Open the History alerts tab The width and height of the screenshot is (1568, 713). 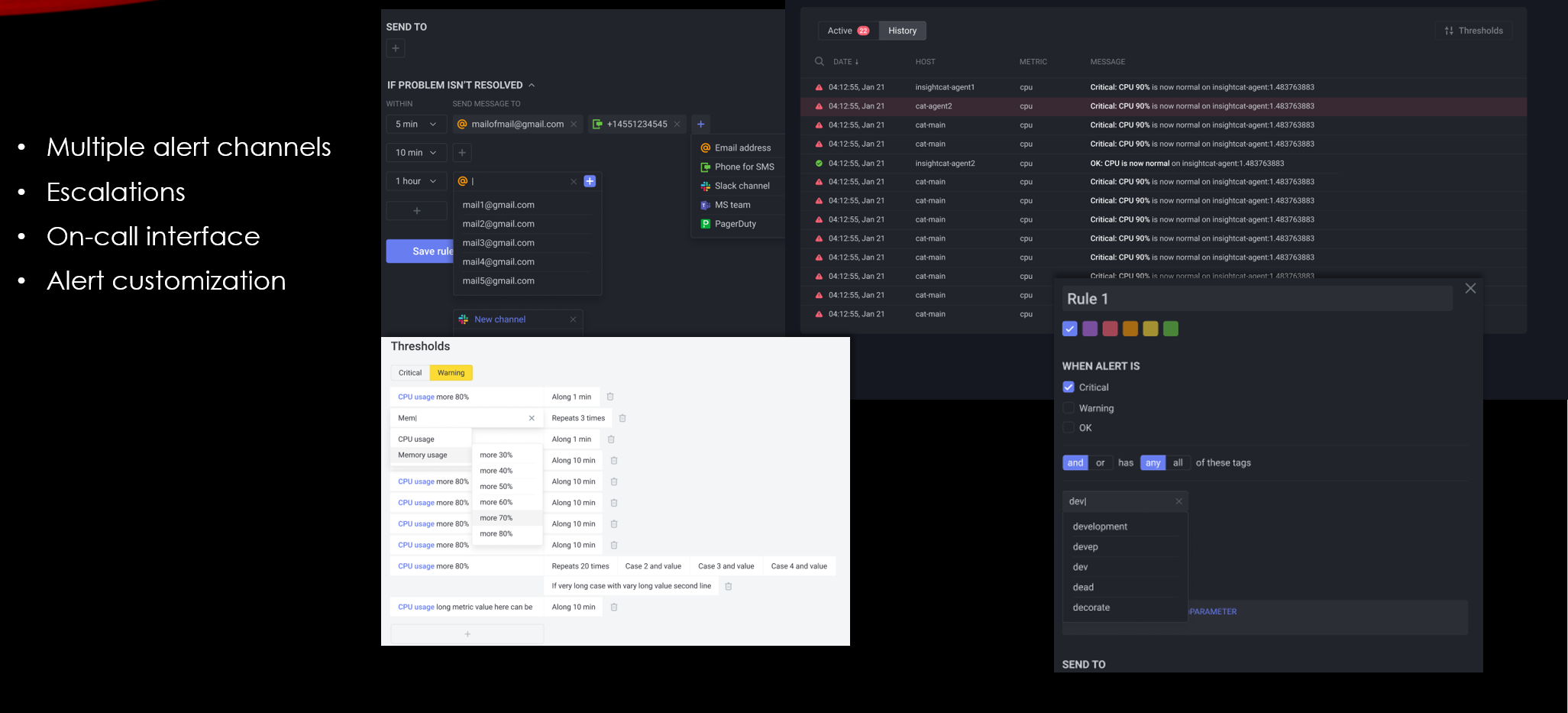902,31
